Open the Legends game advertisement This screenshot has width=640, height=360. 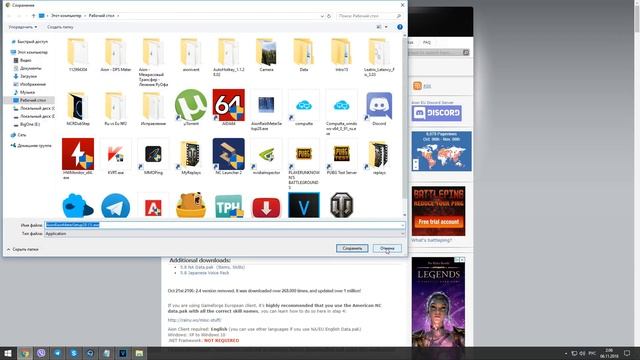pos(438,302)
